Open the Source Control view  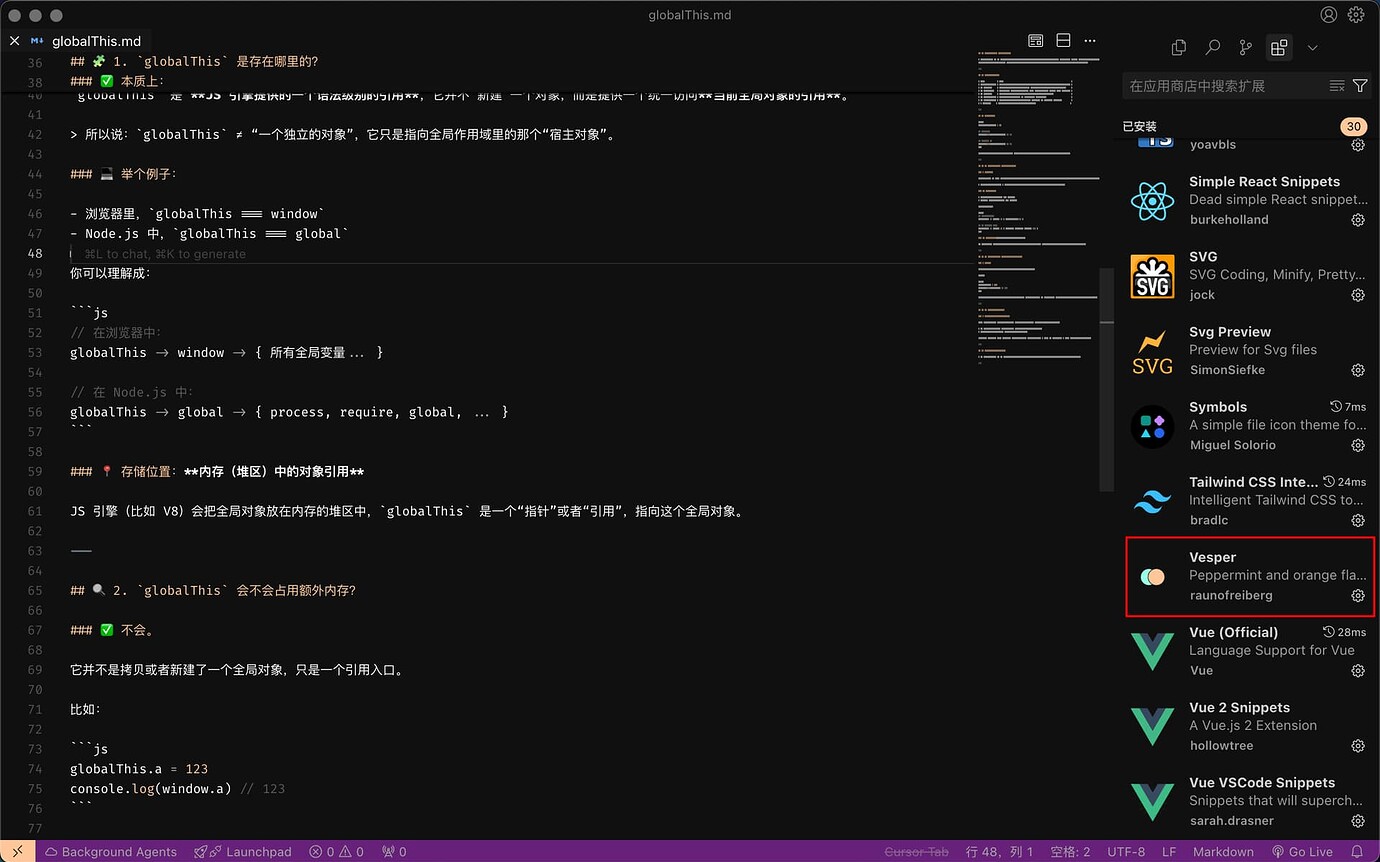(1245, 47)
